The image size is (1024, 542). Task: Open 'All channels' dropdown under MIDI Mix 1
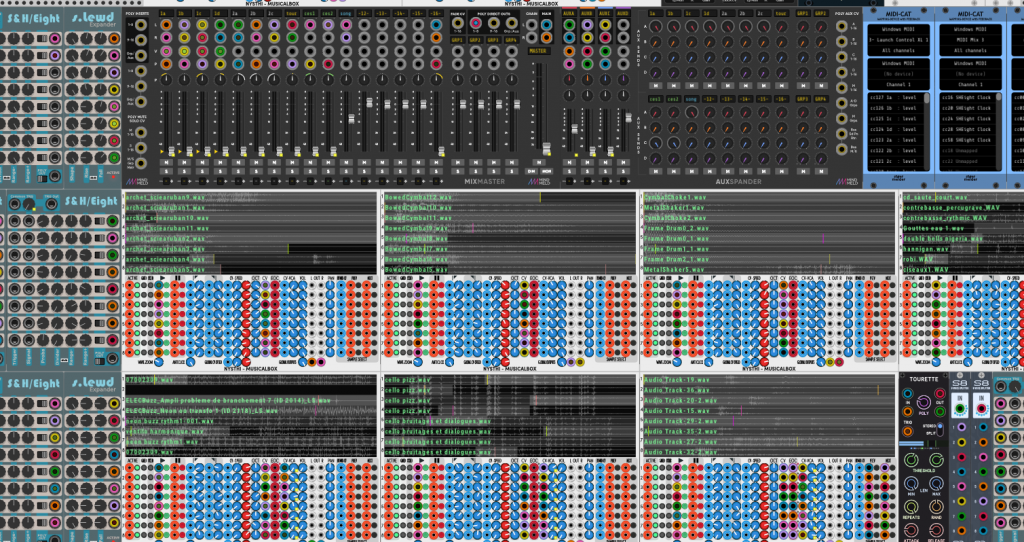click(970, 50)
